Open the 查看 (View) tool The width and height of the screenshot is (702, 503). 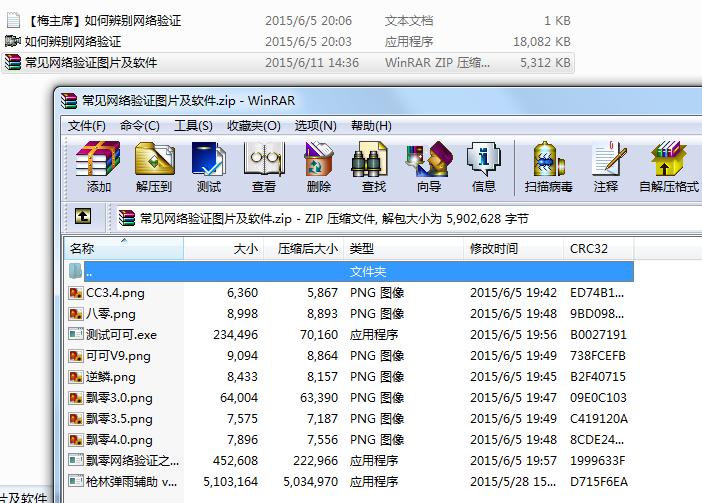tap(264, 167)
